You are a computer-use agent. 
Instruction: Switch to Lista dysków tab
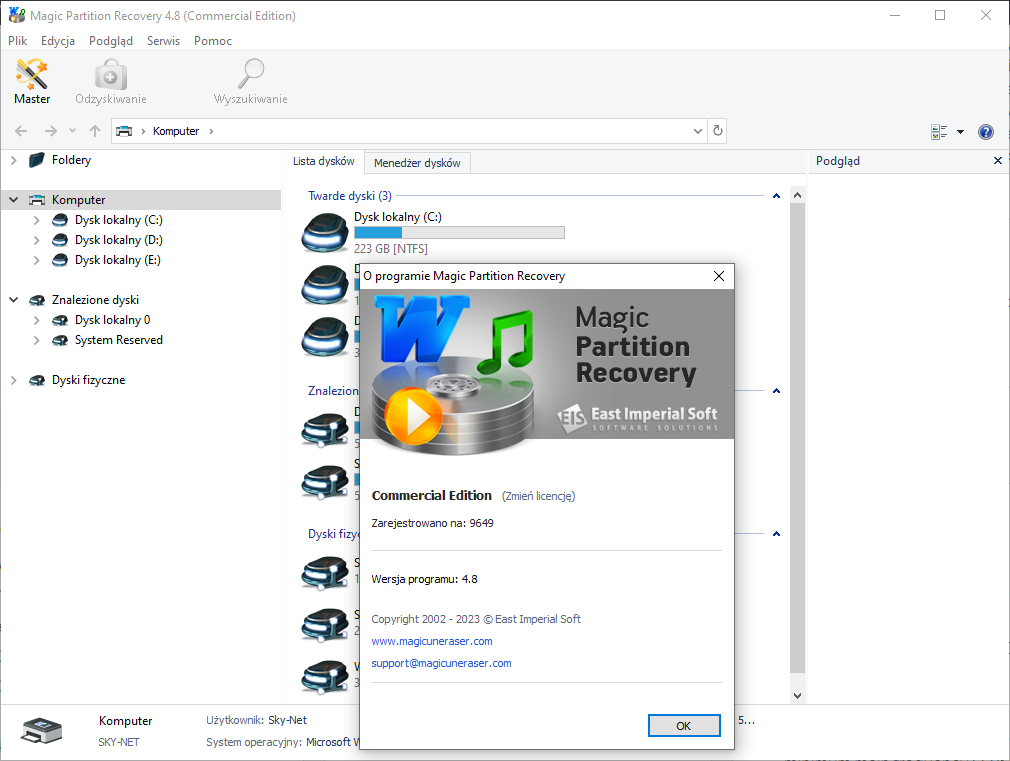(323, 161)
